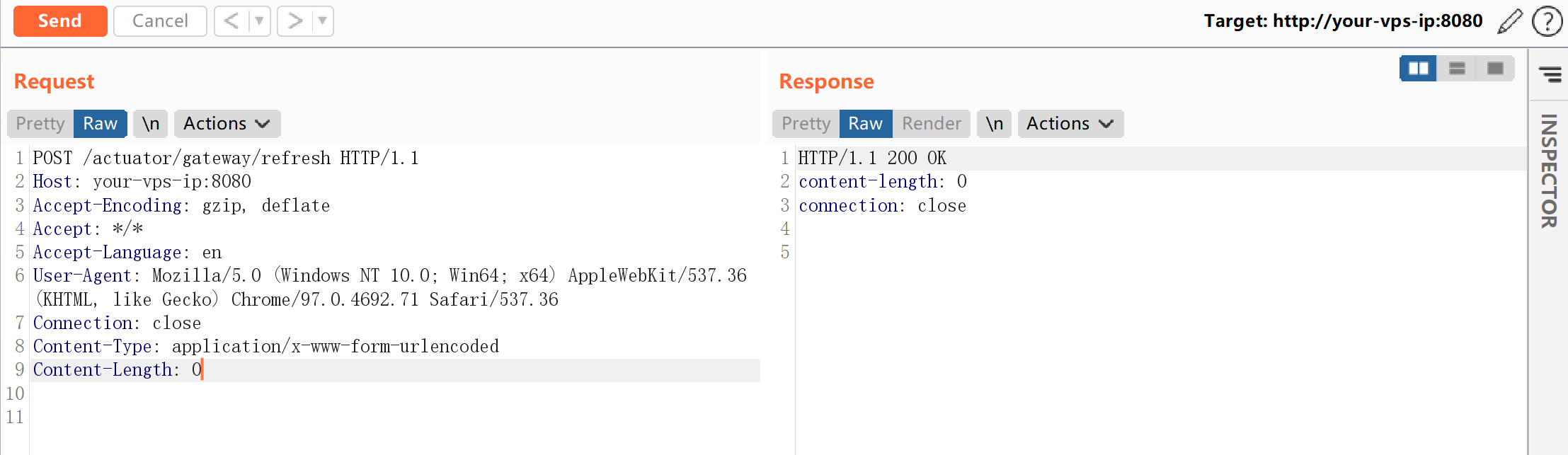Screen dimensions: 1568x455
Task: Open the Response Actions dropdown
Action: 1070,124
